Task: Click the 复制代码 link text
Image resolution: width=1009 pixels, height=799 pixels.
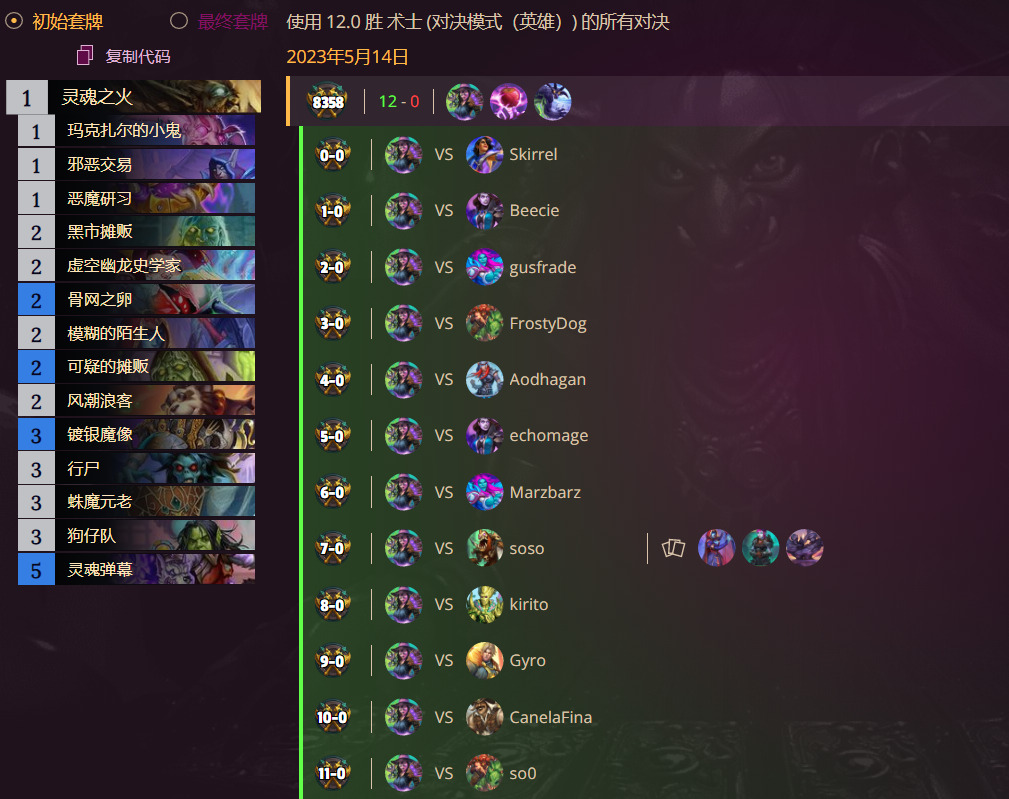Action: pyautogui.click(x=138, y=57)
